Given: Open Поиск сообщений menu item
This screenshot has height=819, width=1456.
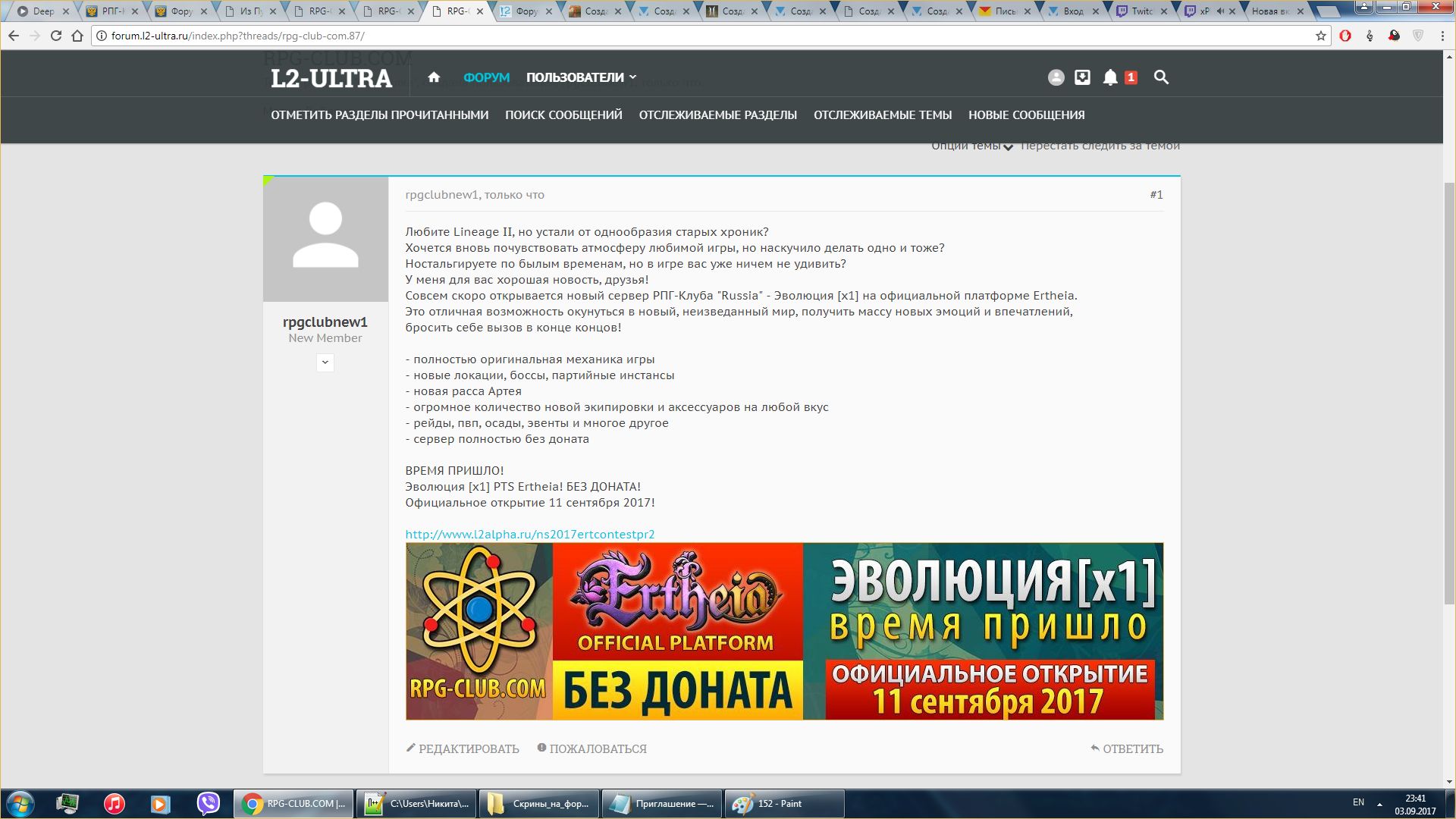Looking at the screenshot, I should pos(563,115).
